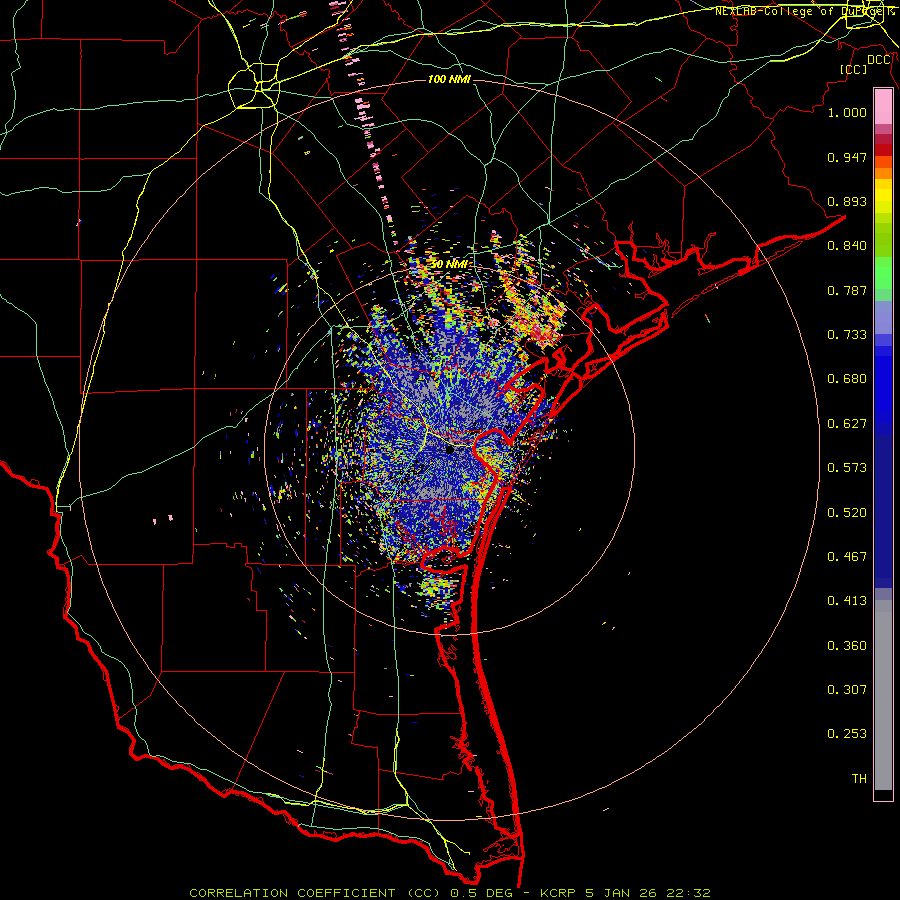Viewport: 900px width, 900px height.
Task: Click the 100 NMI range ring label
Action: pyautogui.click(x=449, y=79)
